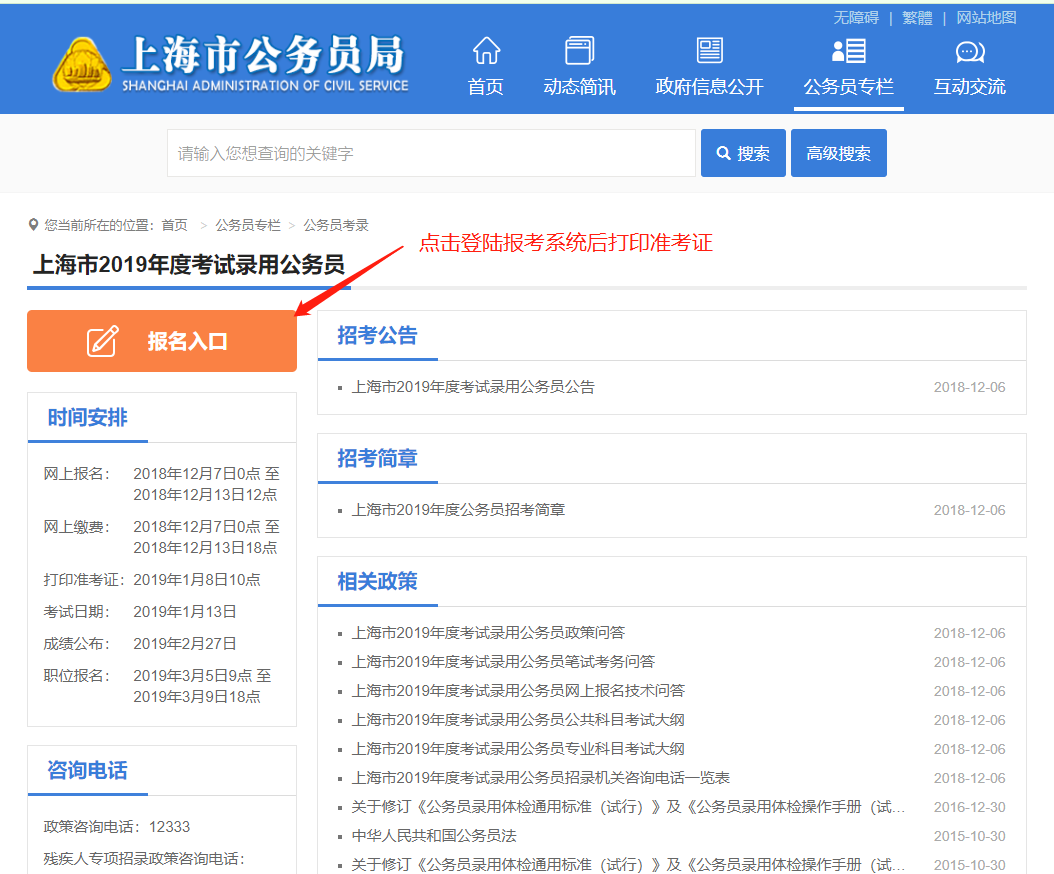The height and width of the screenshot is (874, 1054).
Task: Switch to 繁體 traditional Chinese
Action: tap(917, 17)
